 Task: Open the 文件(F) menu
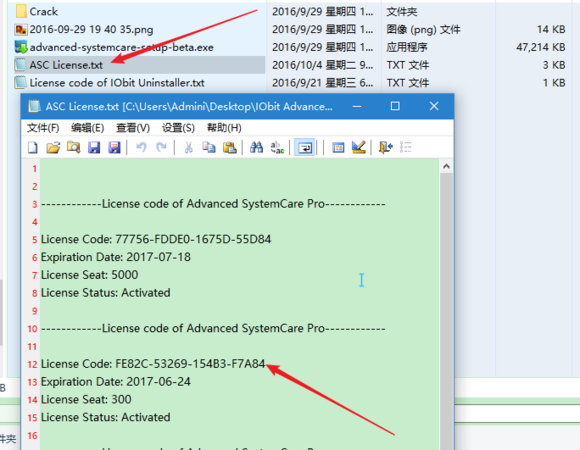coord(43,128)
